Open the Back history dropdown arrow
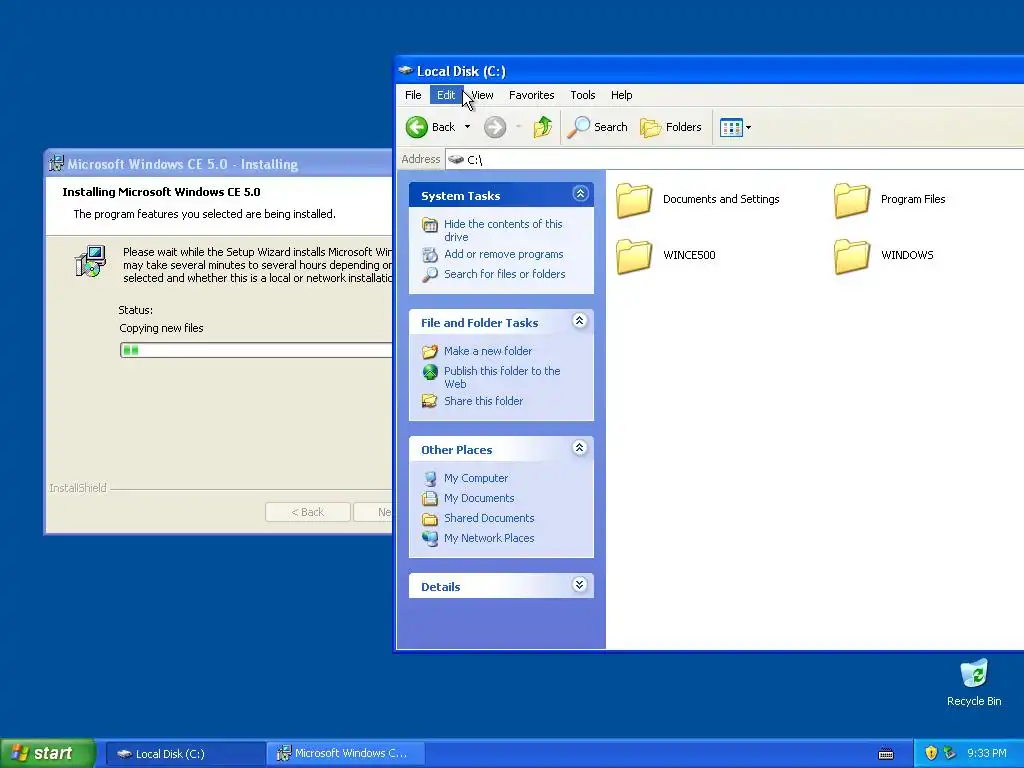Viewport: 1024px width, 768px height. click(468, 127)
